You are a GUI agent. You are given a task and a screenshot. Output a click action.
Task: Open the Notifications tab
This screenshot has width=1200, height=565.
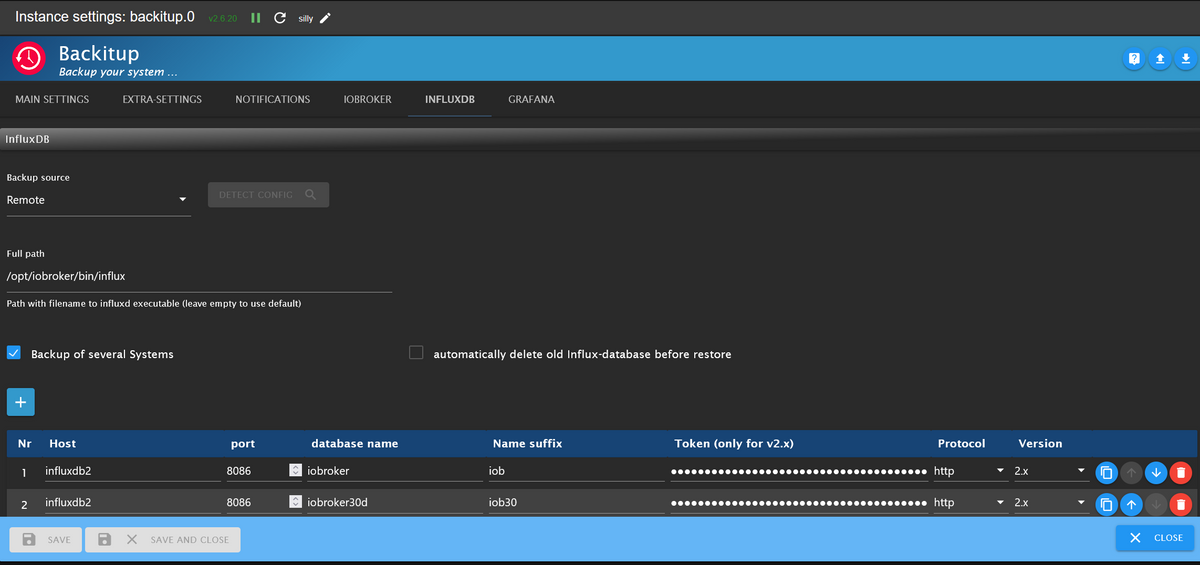tap(273, 100)
